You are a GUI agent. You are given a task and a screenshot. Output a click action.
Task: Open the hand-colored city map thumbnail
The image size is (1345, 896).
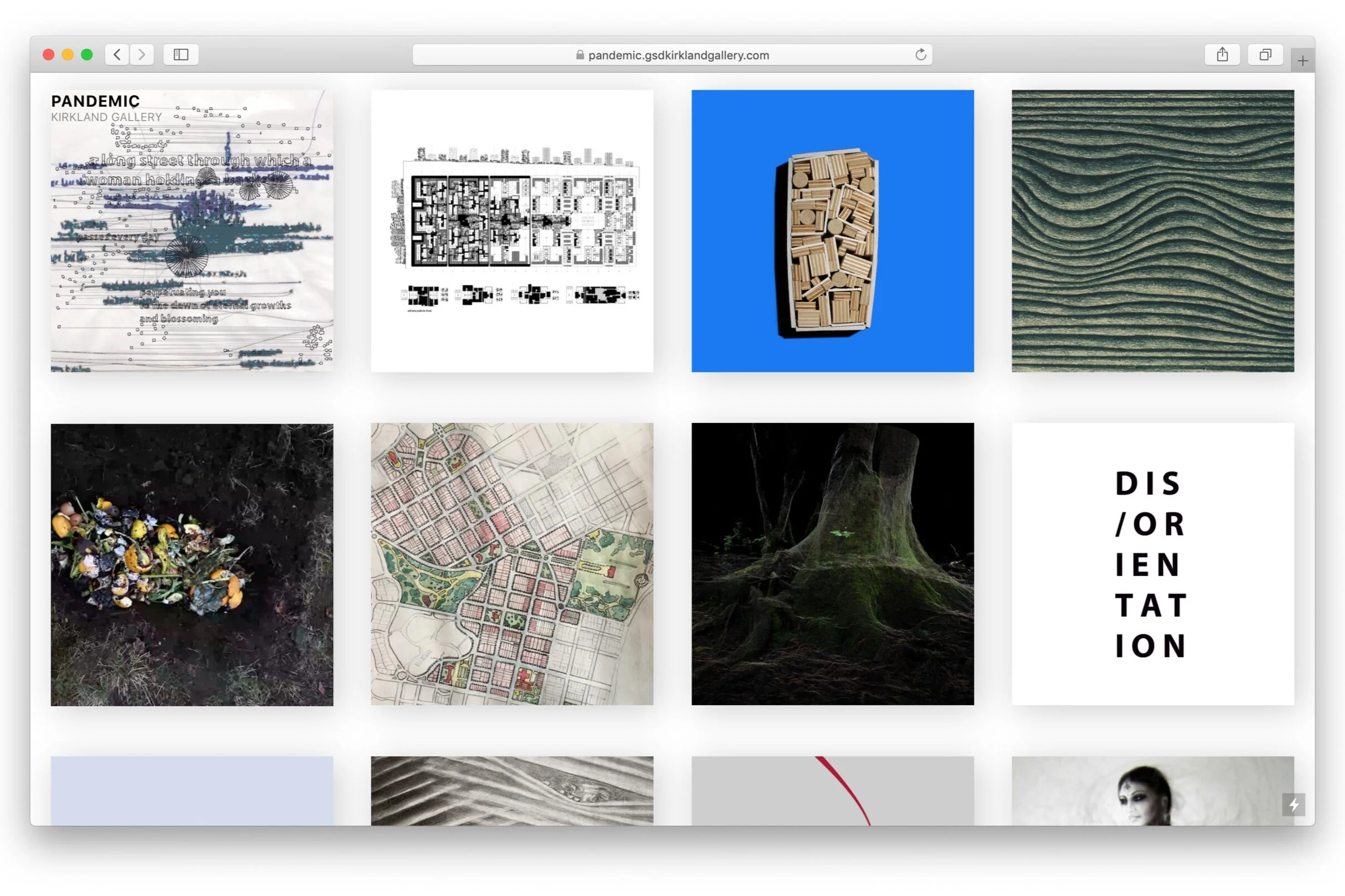512,564
